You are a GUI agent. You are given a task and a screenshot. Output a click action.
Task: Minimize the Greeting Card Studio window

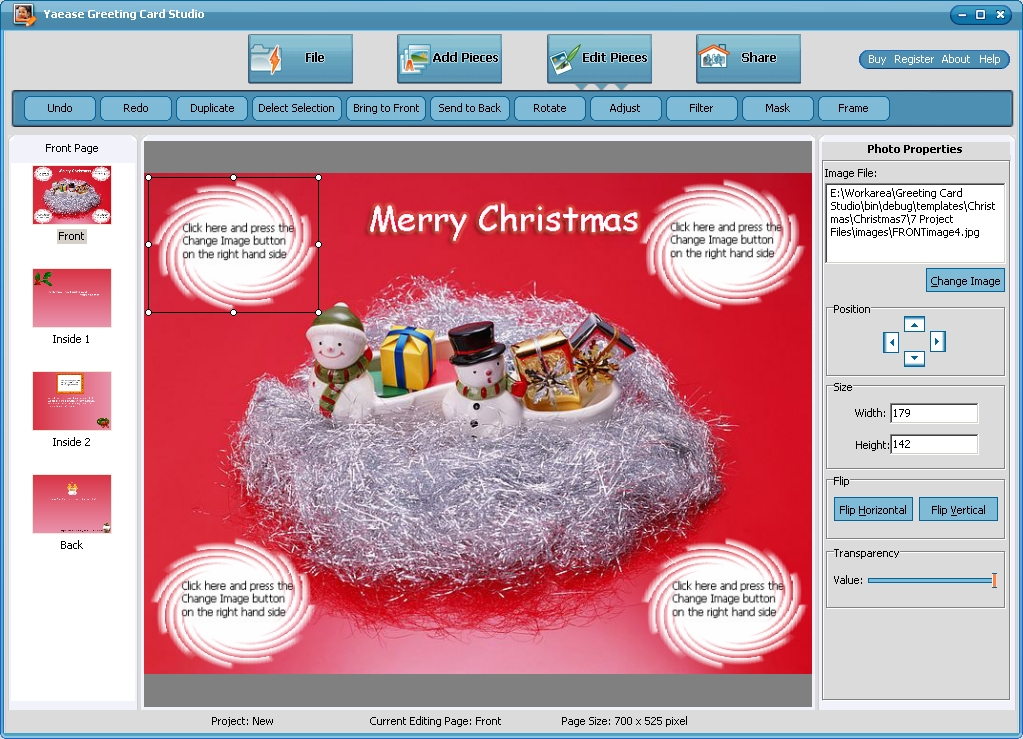click(962, 14)
